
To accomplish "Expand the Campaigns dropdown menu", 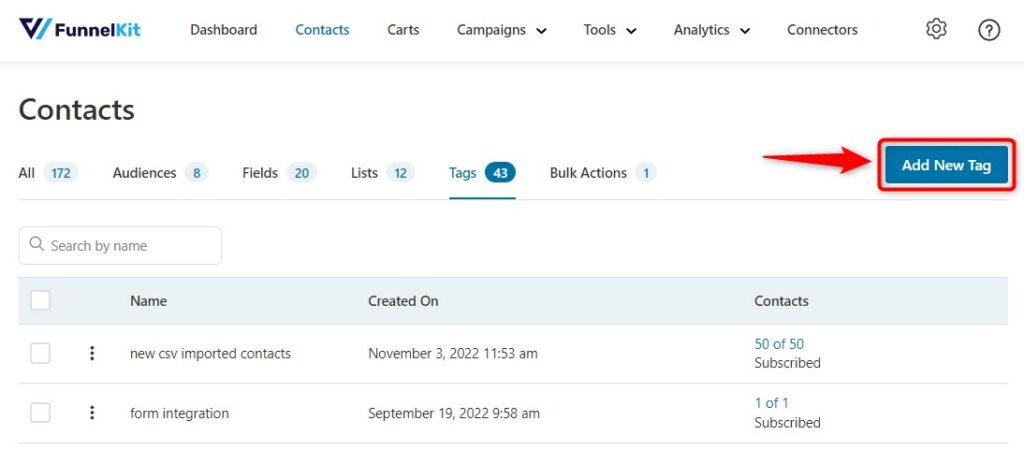I will point(502,30).
